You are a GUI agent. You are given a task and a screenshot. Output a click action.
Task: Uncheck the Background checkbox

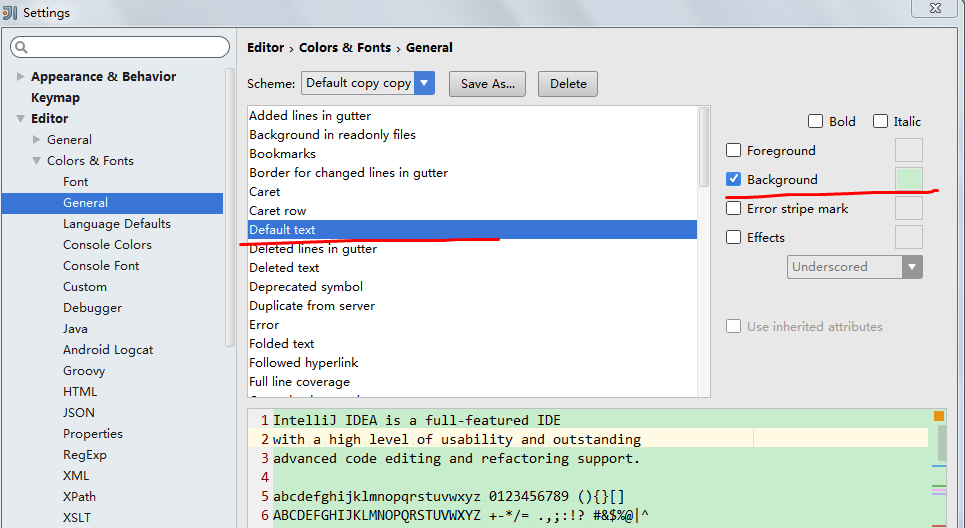click(x=733, y=179)
